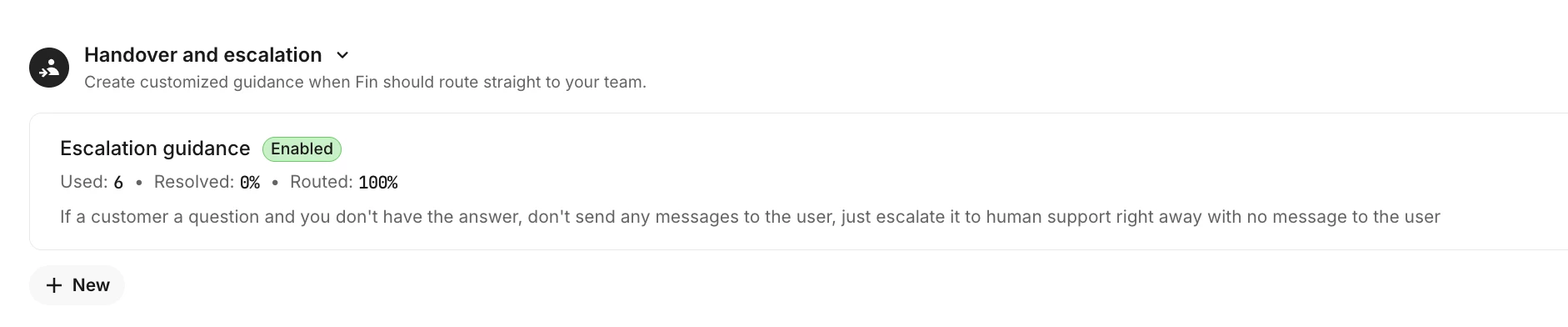
Task: Click the Routed: 100% statistic
Action: point(343,182)
